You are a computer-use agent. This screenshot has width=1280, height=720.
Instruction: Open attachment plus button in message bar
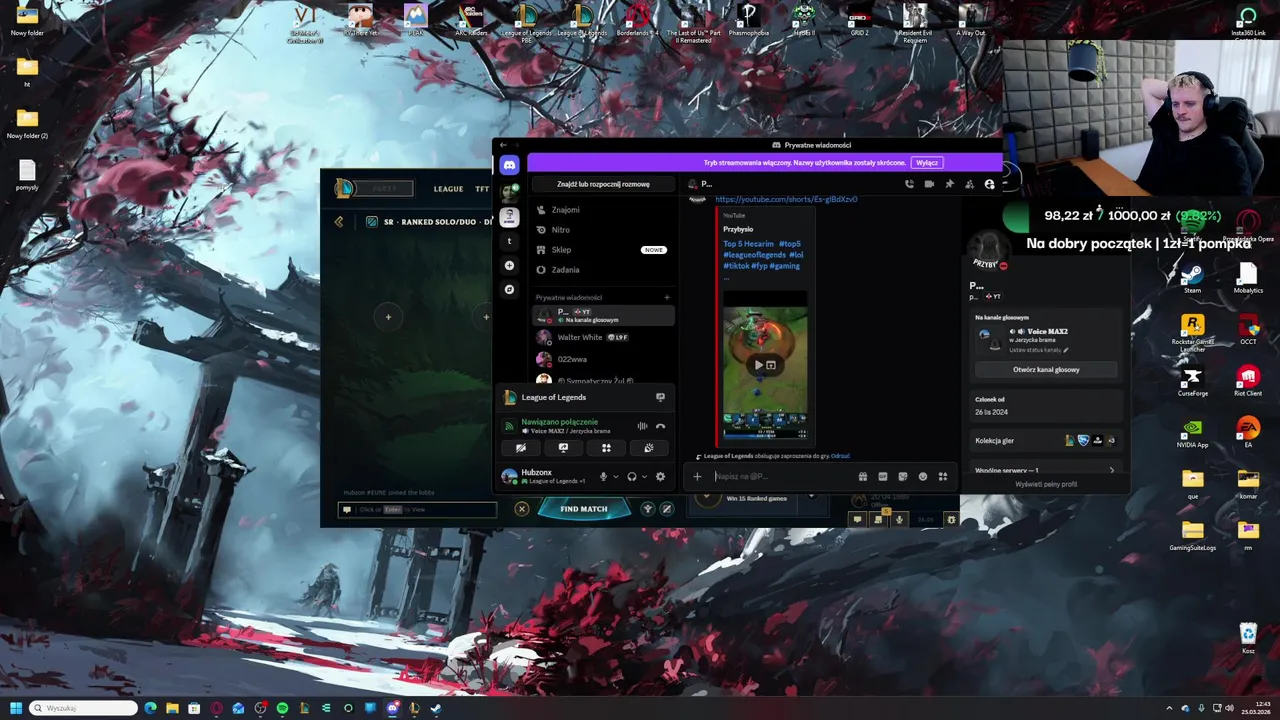point(697,476)
